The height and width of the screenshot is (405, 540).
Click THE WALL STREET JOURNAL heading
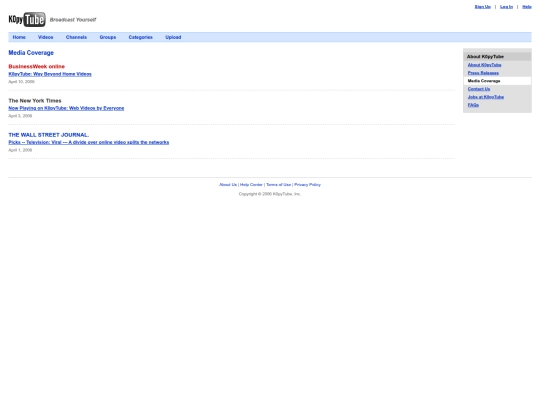pyautogui.click(x=49, y=135)
